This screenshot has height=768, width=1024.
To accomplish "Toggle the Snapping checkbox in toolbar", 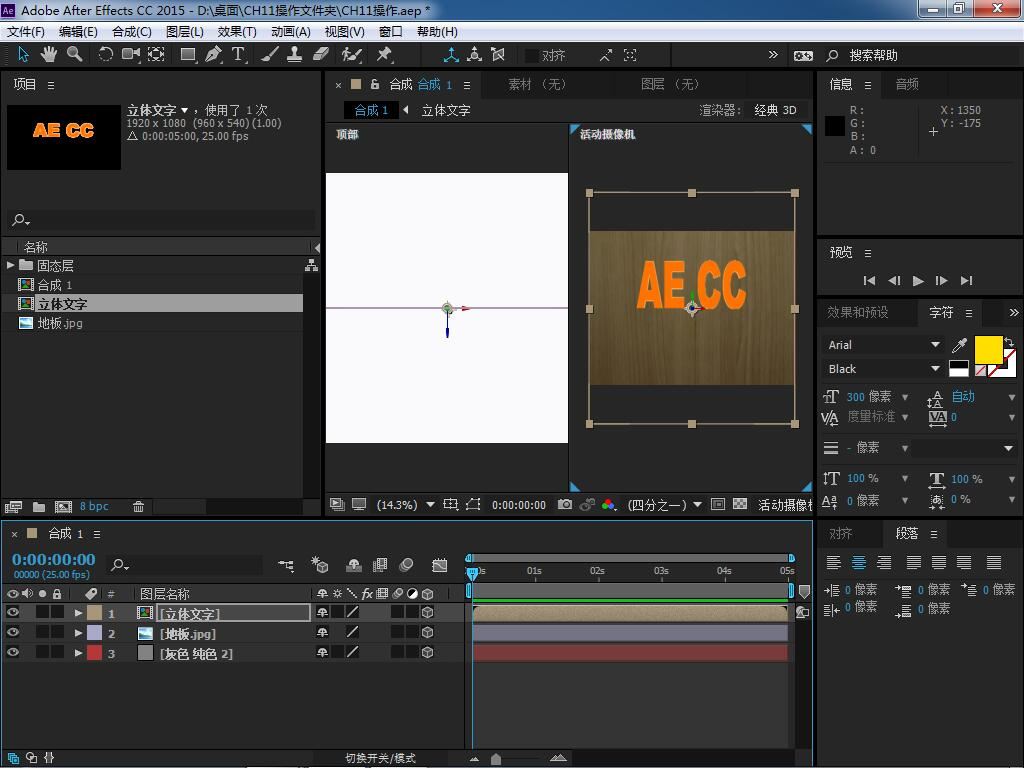I will coord(532,56).
